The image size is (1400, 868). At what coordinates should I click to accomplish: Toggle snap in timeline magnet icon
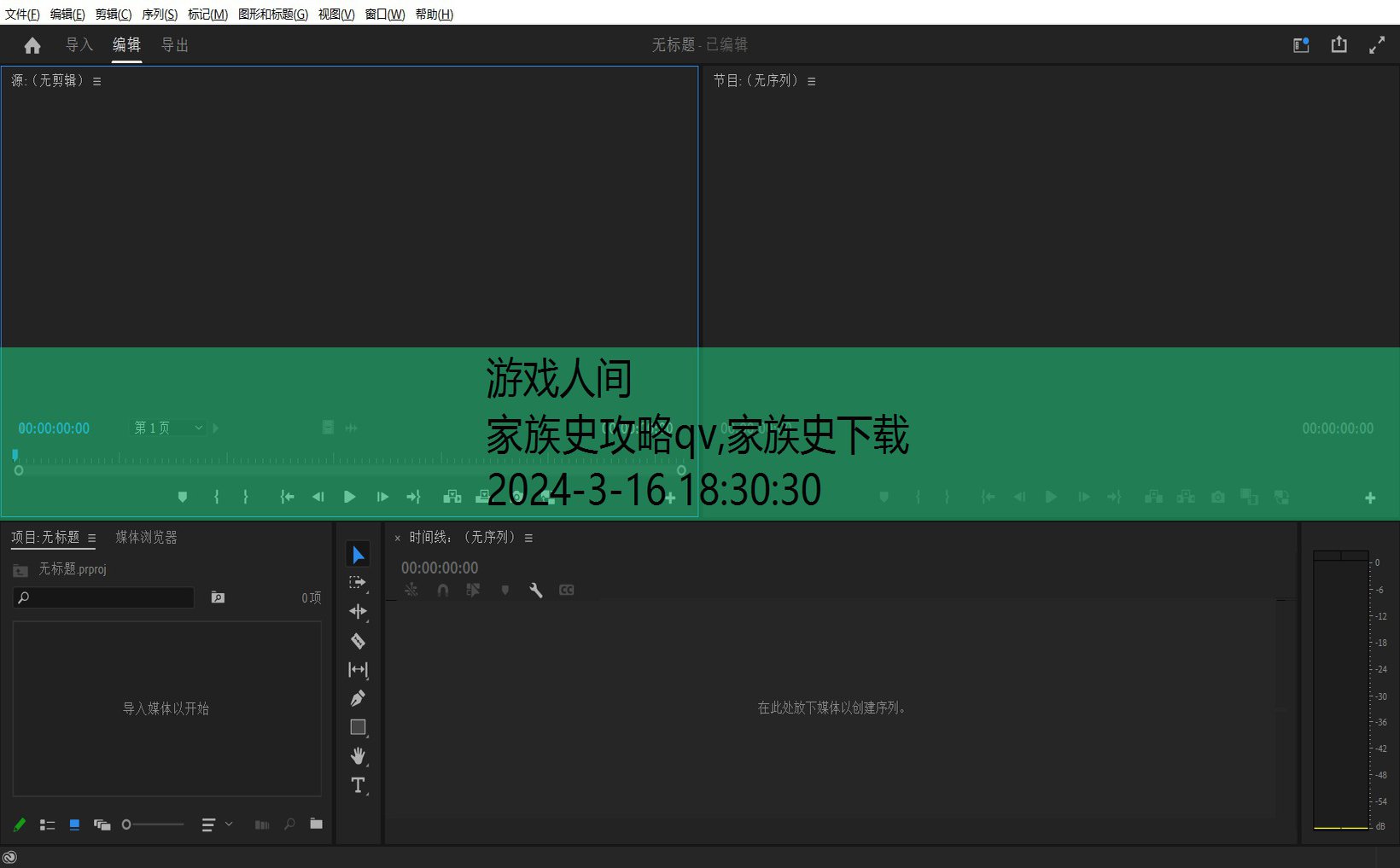pos(442,590)
